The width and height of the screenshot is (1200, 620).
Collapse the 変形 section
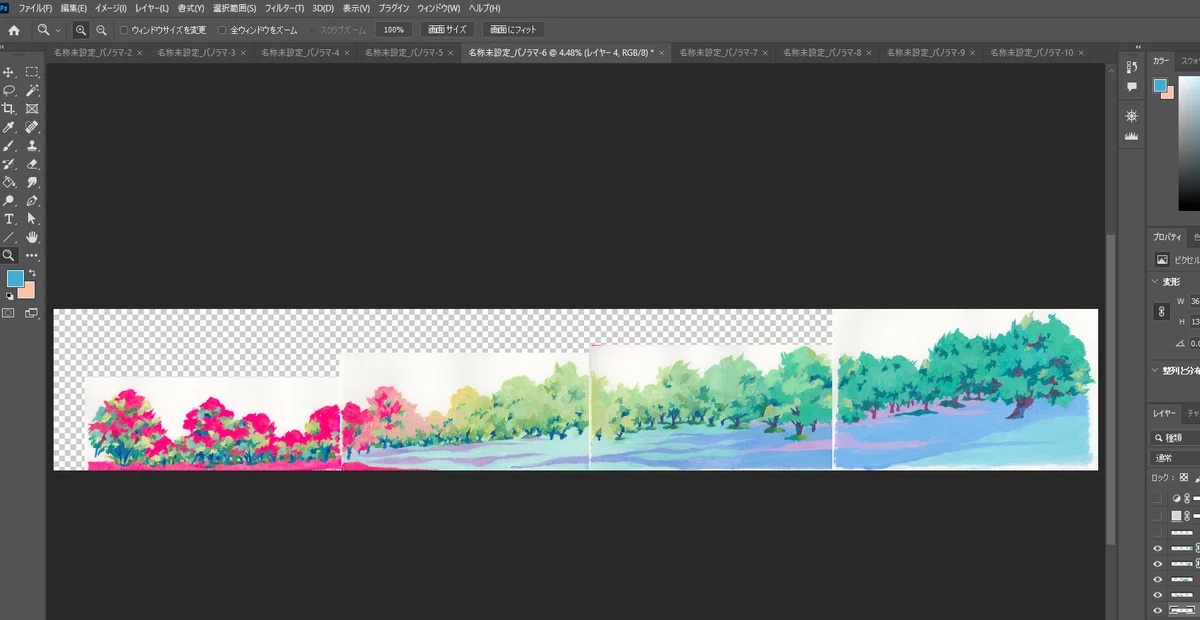click(x=1156, y=281)
